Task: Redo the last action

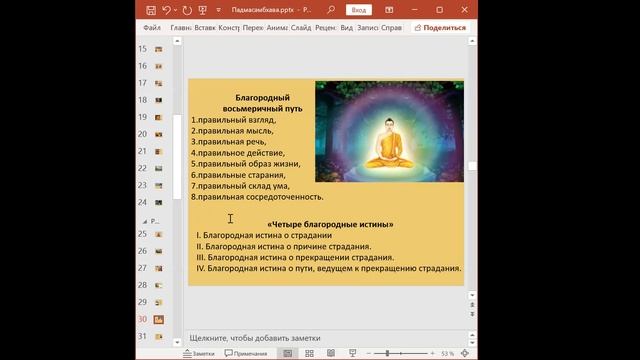Action: click(x=187, y=10)
